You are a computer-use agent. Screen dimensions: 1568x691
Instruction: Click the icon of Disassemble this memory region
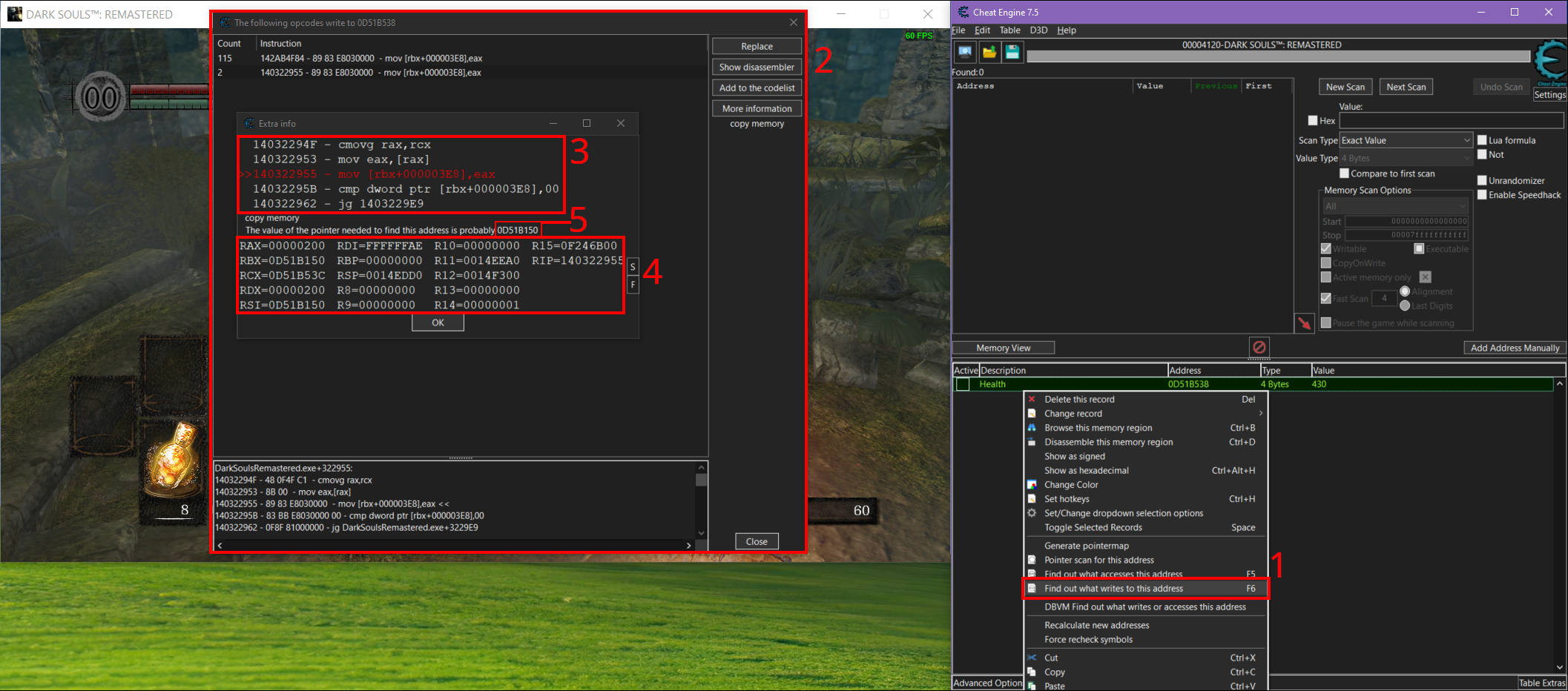click(1032, 442)
